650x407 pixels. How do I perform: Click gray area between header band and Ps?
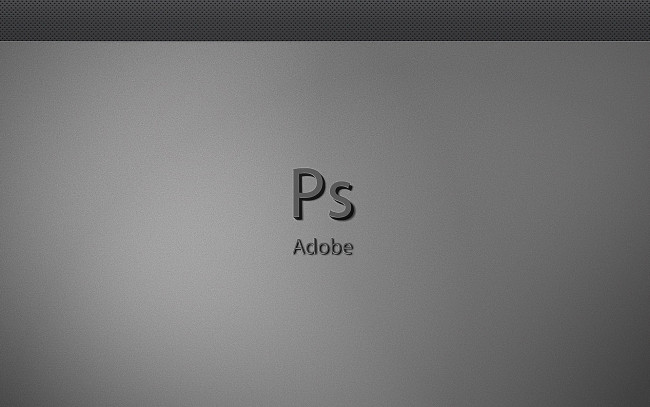point(322,100)
